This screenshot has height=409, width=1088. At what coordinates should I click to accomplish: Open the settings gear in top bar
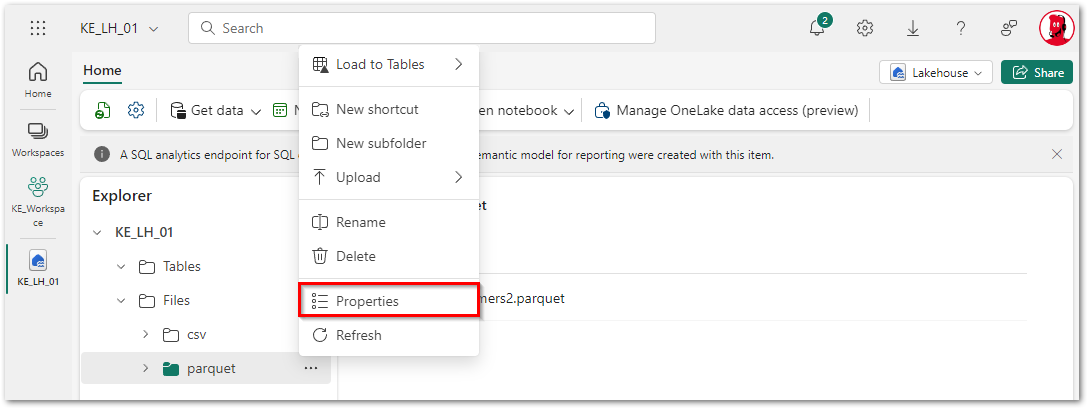[x=864, y=28]
